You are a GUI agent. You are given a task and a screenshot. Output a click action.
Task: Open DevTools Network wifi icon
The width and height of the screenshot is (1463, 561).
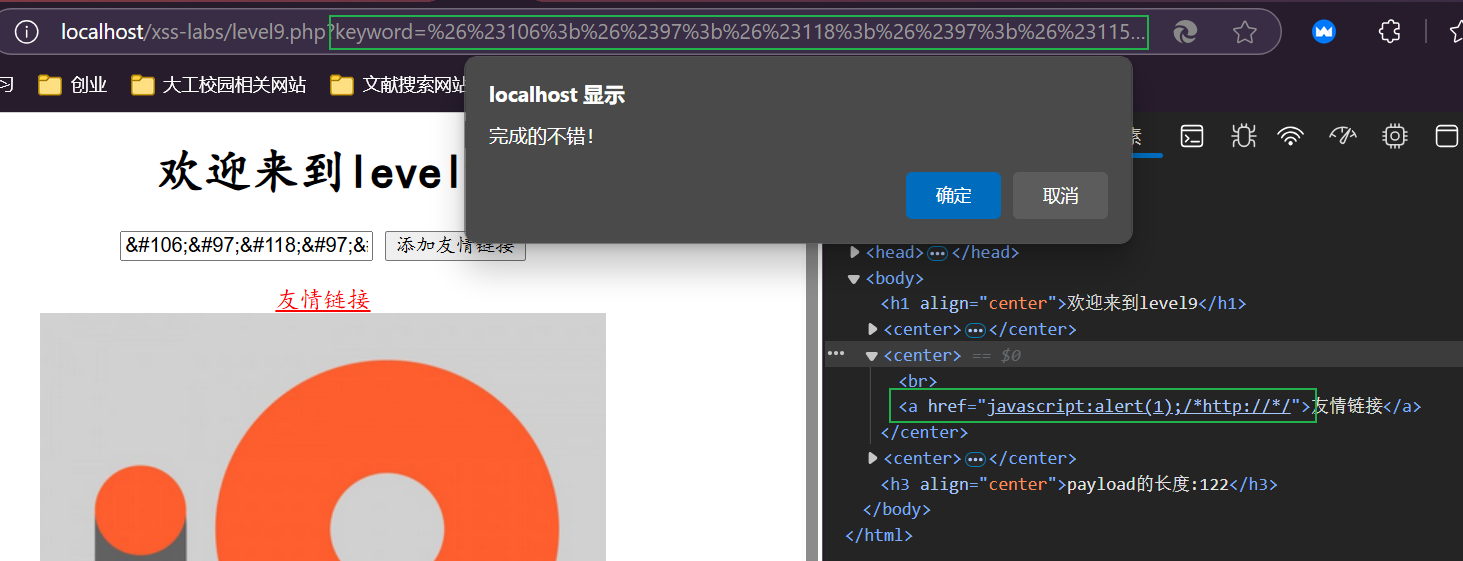[x=1292, y=136]
